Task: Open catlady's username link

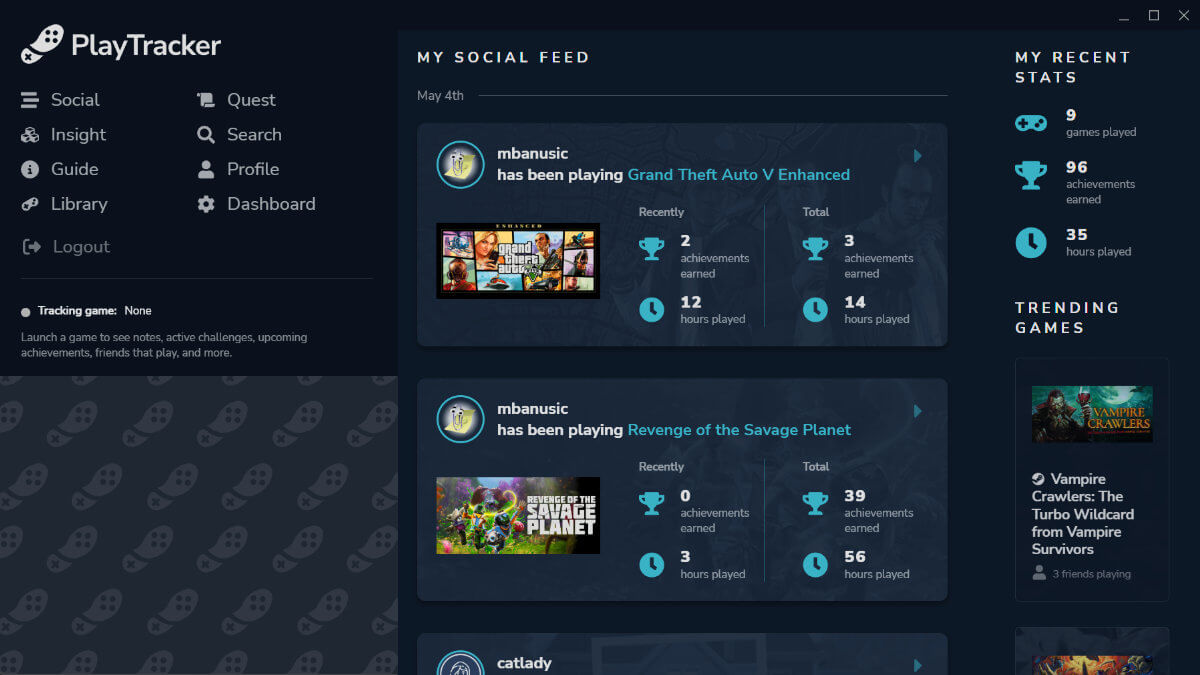Action: pyautogui.click(x=524, y=663)
